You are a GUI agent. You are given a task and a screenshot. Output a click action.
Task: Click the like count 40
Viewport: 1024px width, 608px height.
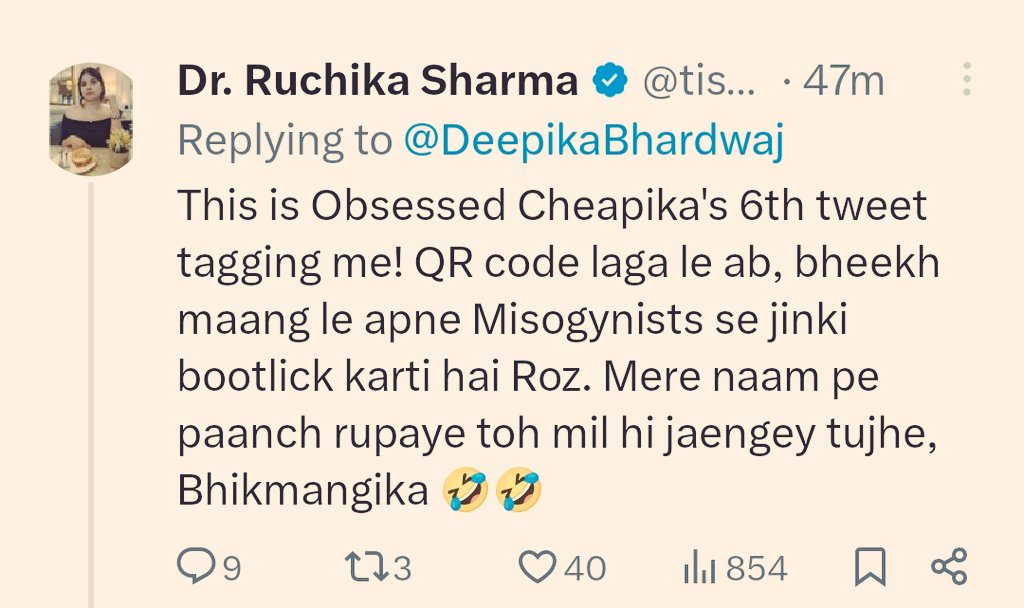click(585, 568)
